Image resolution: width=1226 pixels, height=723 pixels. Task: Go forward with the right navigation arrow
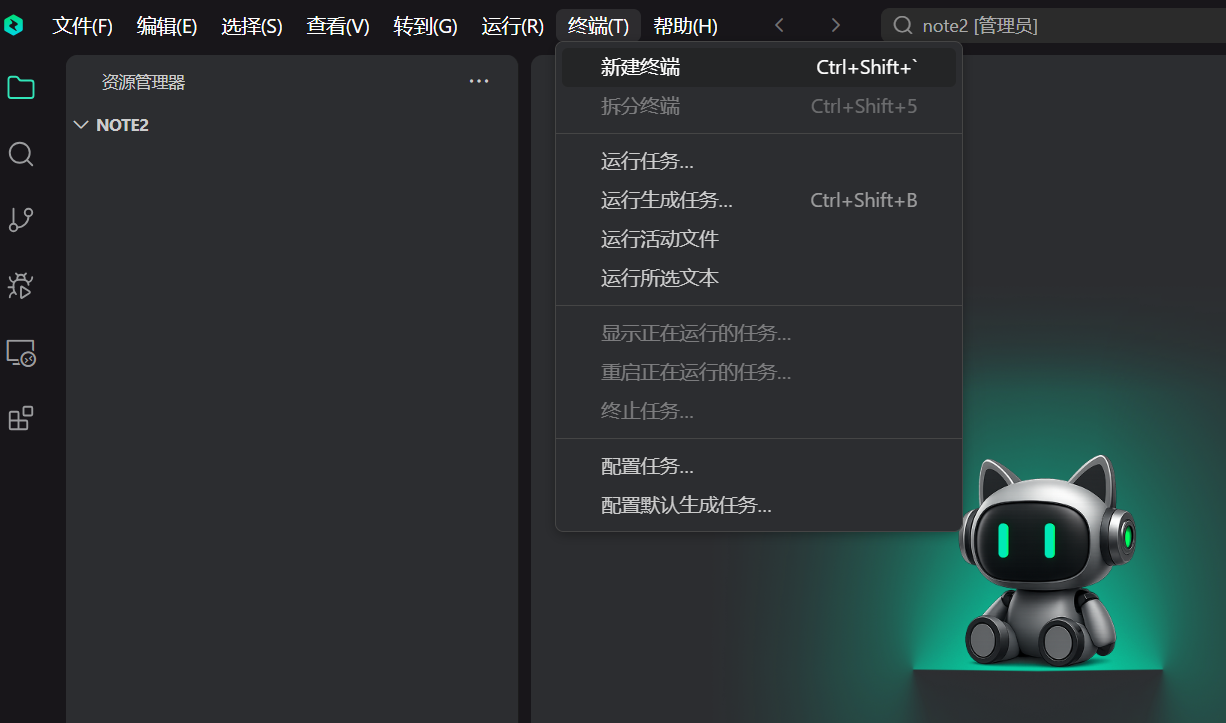click(836, 26)
